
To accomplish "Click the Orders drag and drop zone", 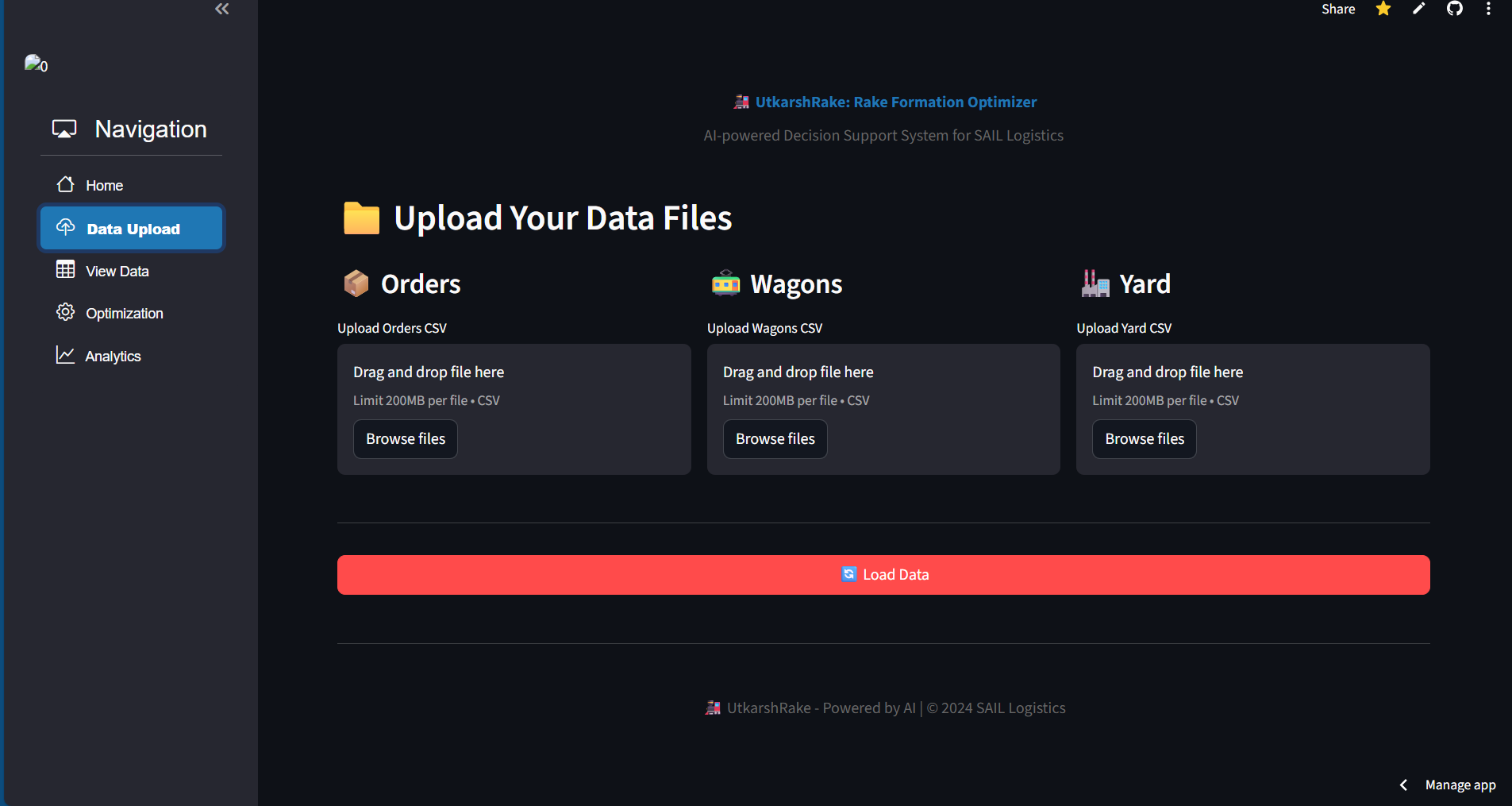I will coord(514,410).
